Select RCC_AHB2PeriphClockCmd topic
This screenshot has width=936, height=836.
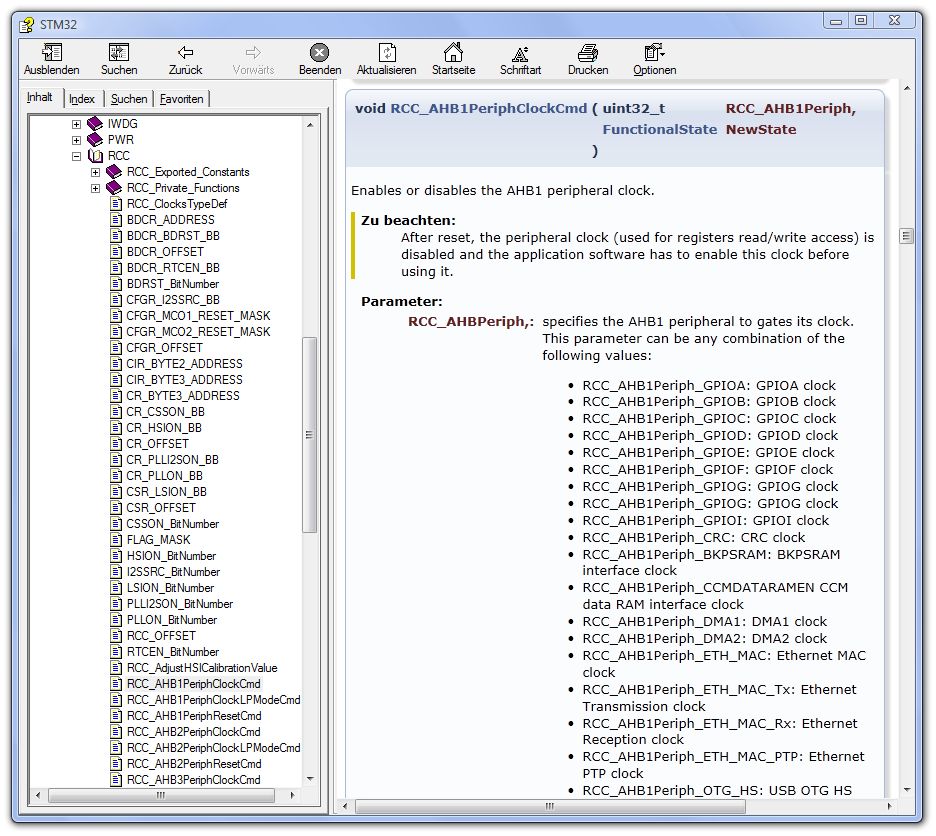pos(193,732)
